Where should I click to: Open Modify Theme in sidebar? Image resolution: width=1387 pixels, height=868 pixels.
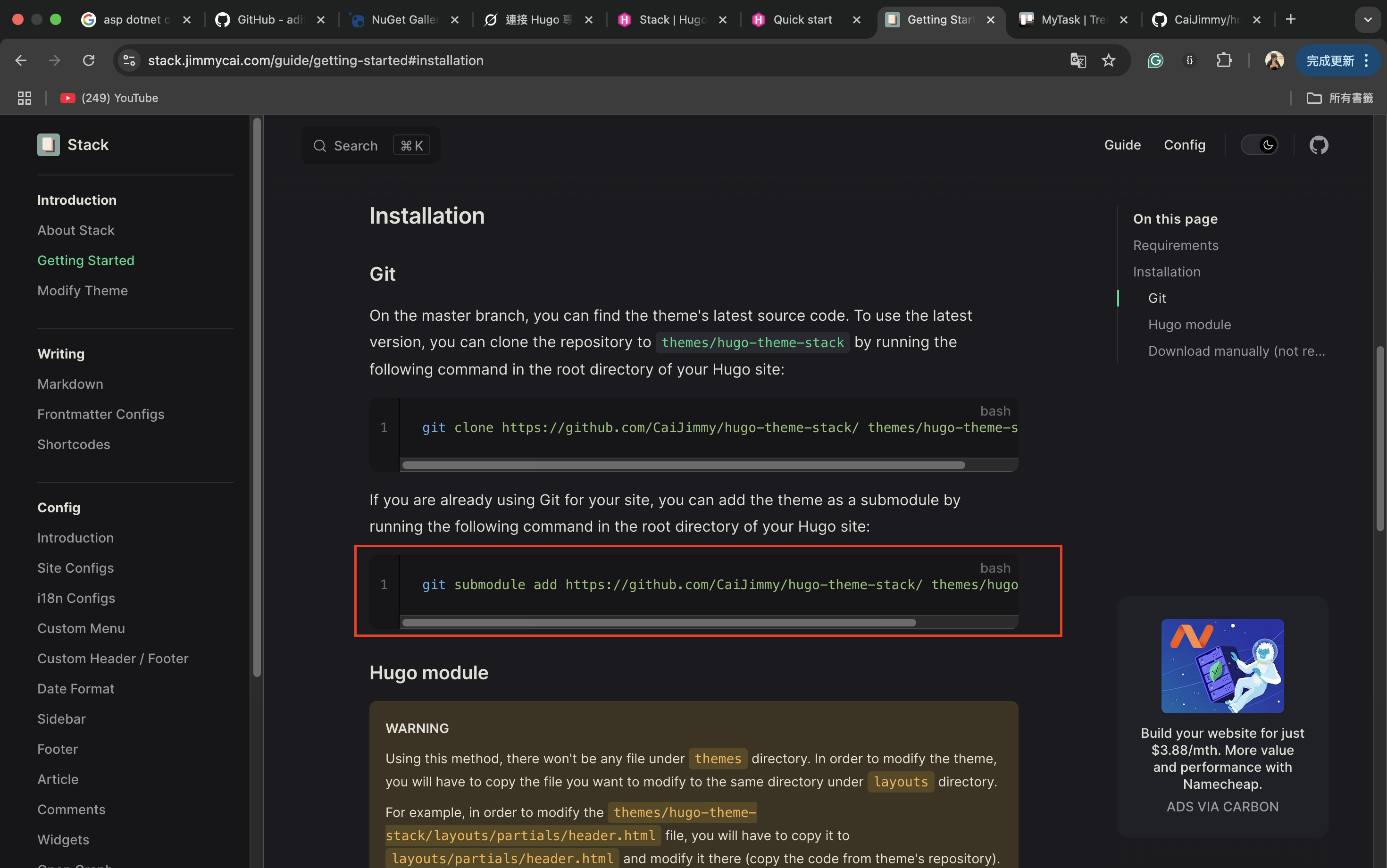click(x=83, y=291)
